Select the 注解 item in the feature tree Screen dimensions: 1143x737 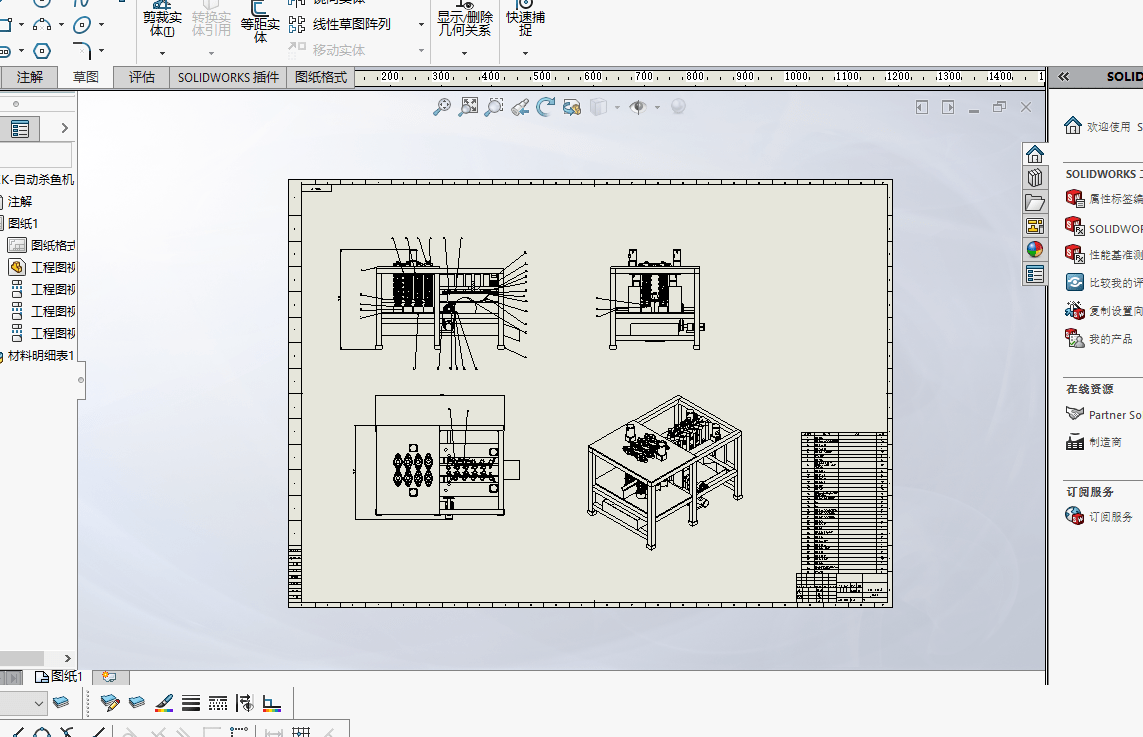[x=19, y=201]
